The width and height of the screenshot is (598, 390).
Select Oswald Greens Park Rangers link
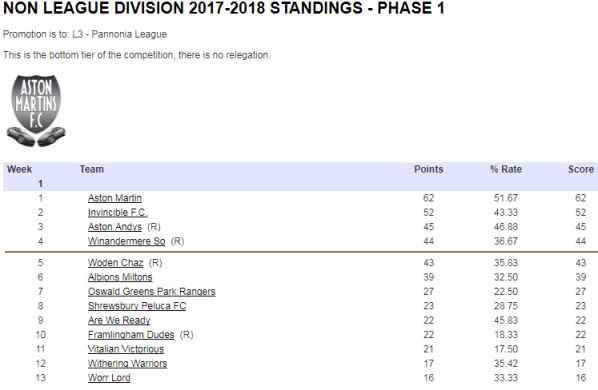pos(152,292)
